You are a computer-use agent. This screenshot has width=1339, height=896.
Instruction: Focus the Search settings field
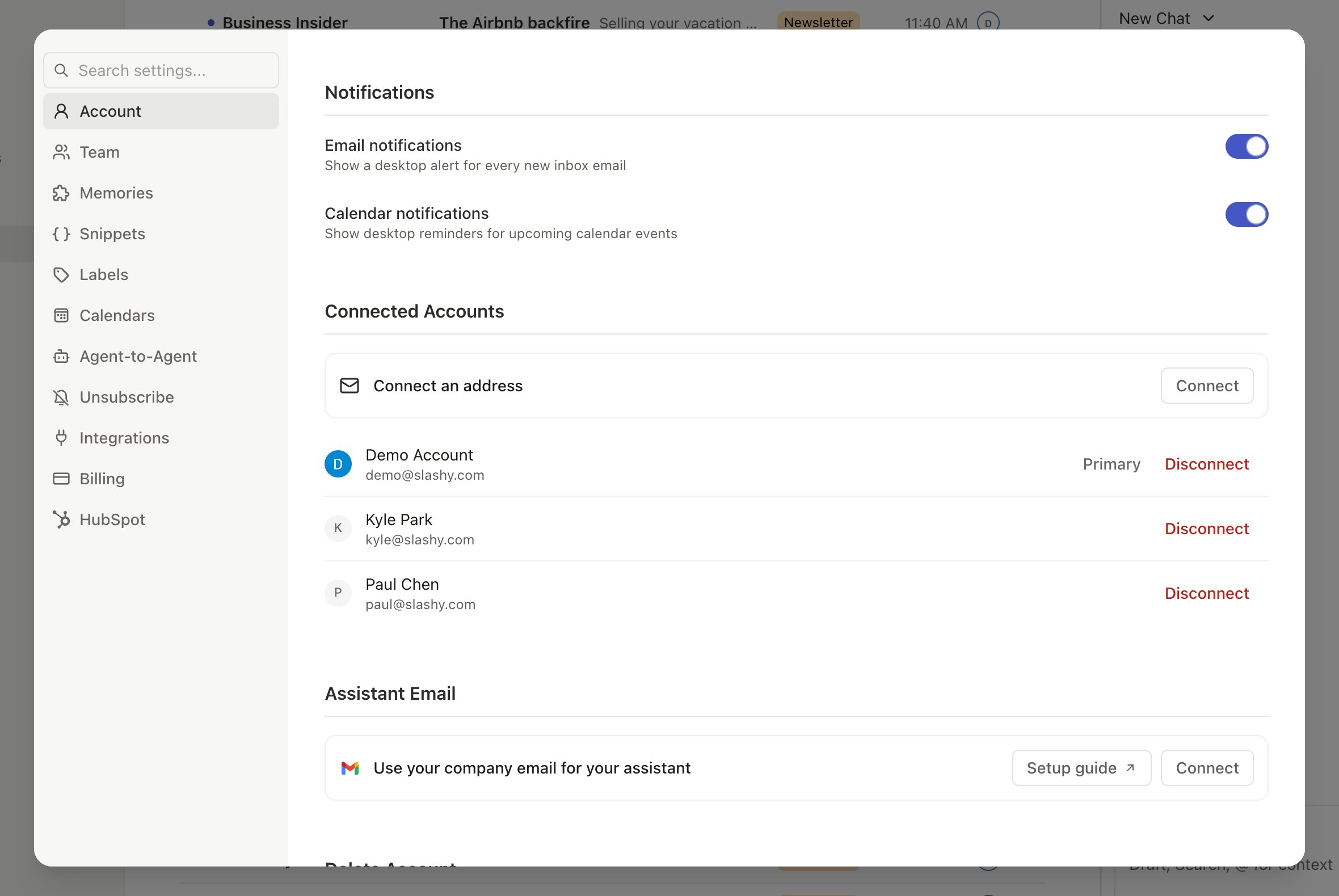(x=161, y=70)
